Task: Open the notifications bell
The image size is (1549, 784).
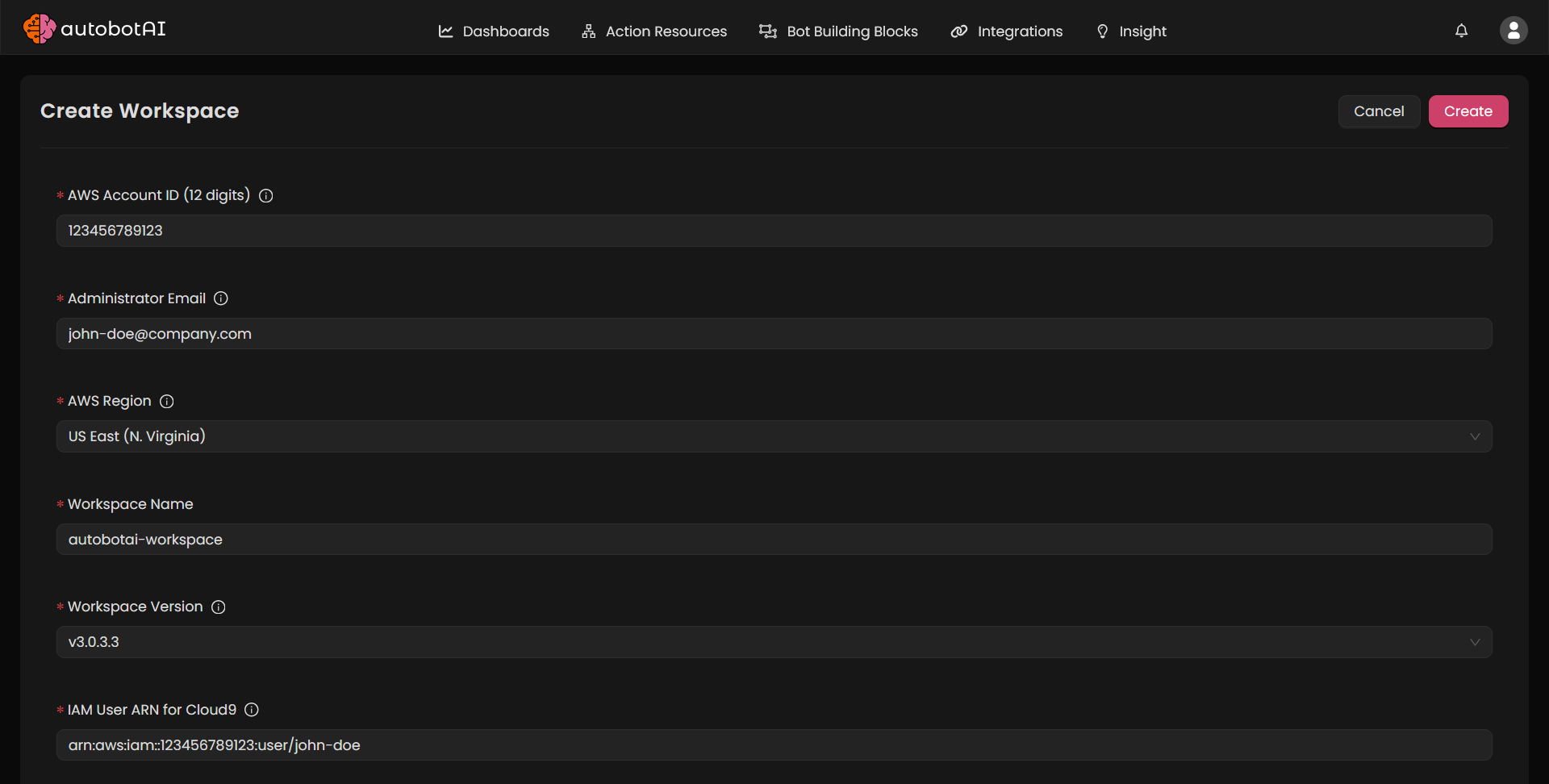Action: click(x=1461, y=31)
